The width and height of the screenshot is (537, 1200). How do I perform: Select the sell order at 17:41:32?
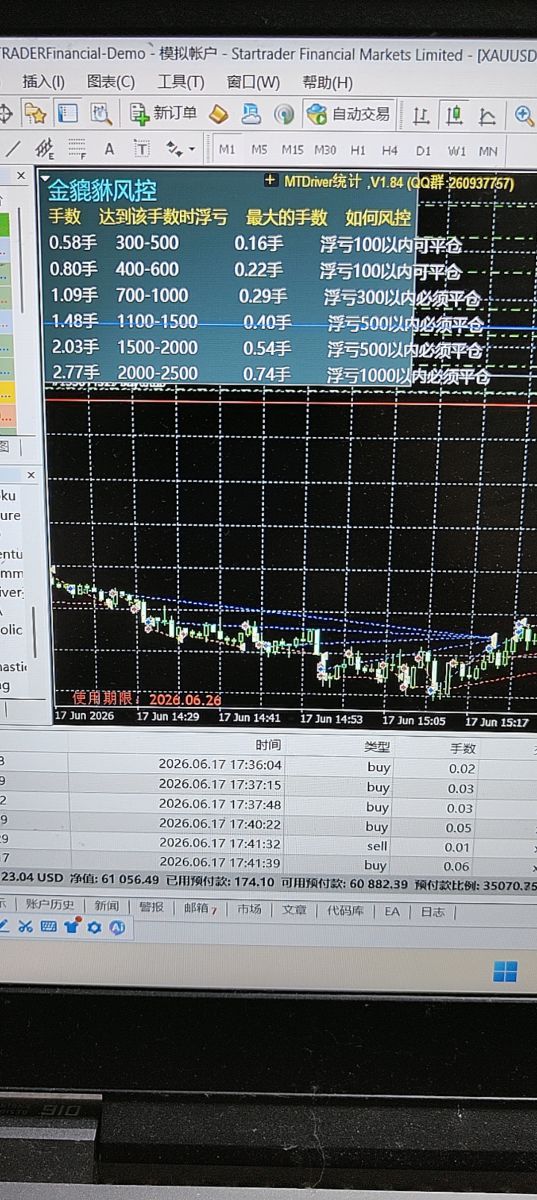coord(268,845)
